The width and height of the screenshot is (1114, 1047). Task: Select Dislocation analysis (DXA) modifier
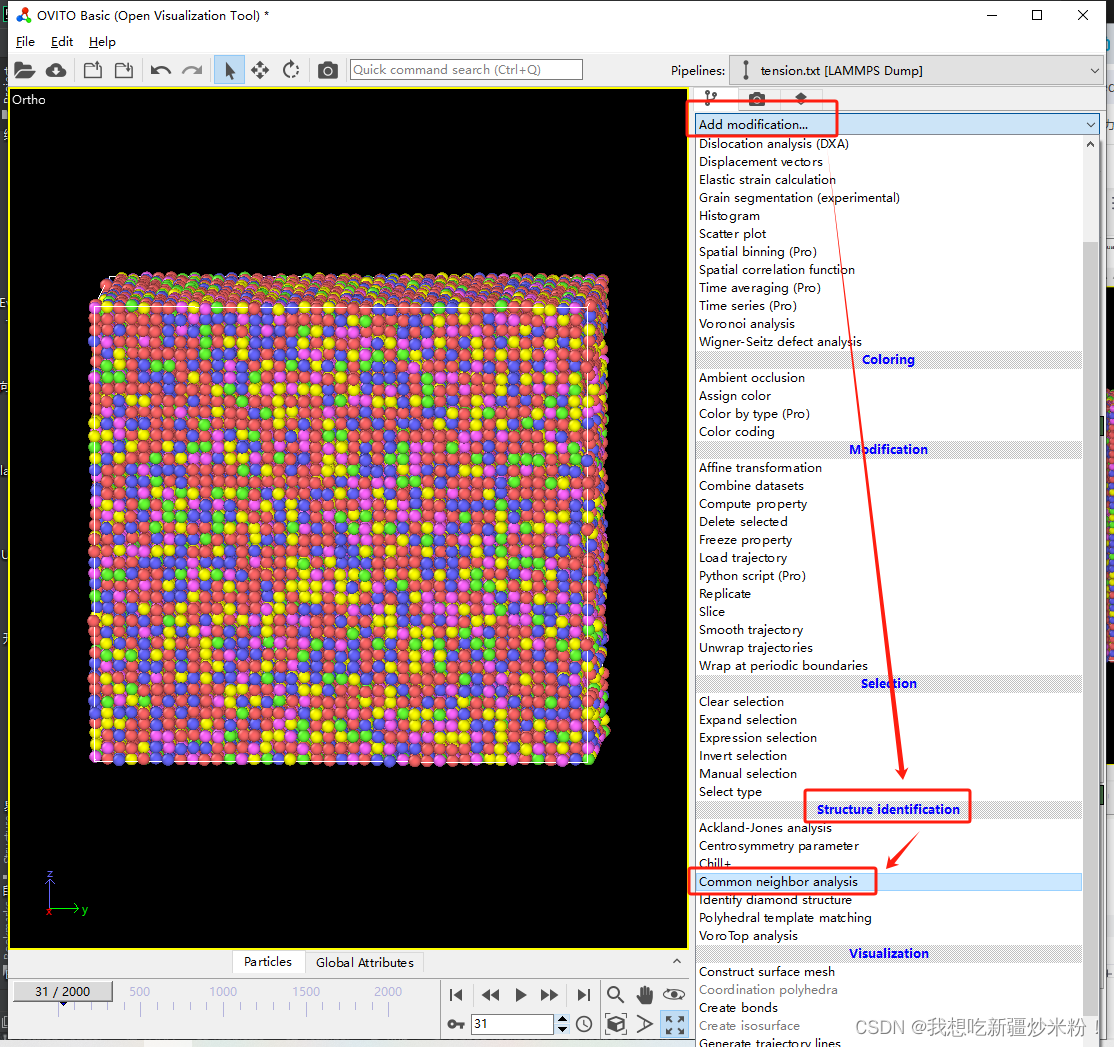point(774,143)
